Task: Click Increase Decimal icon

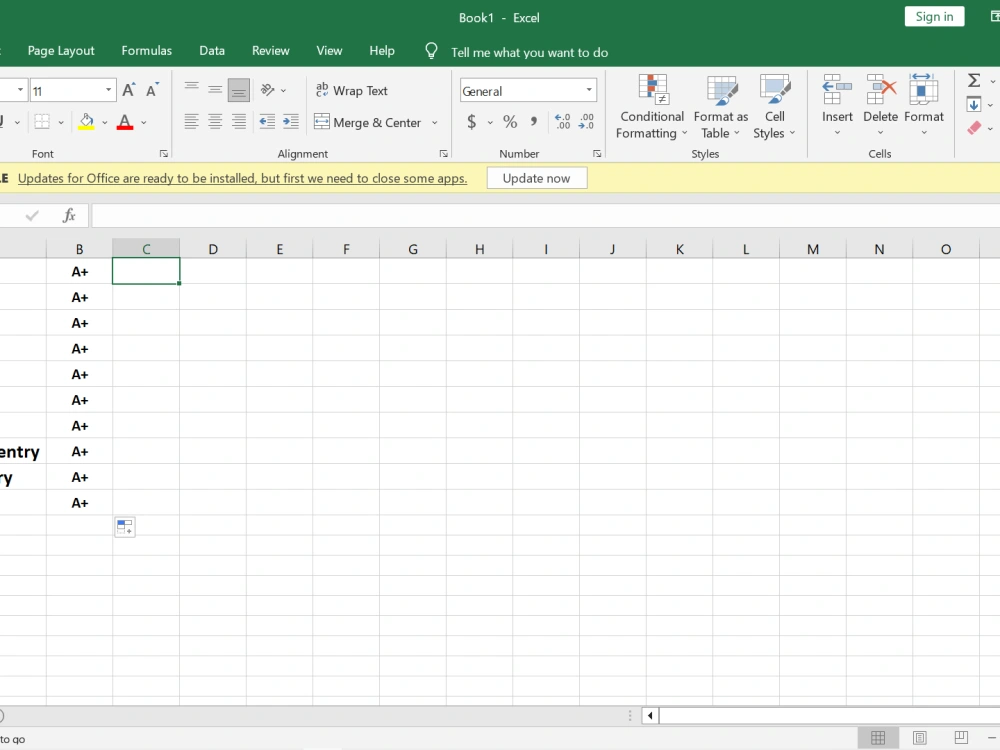Action: tap(562, 122)
